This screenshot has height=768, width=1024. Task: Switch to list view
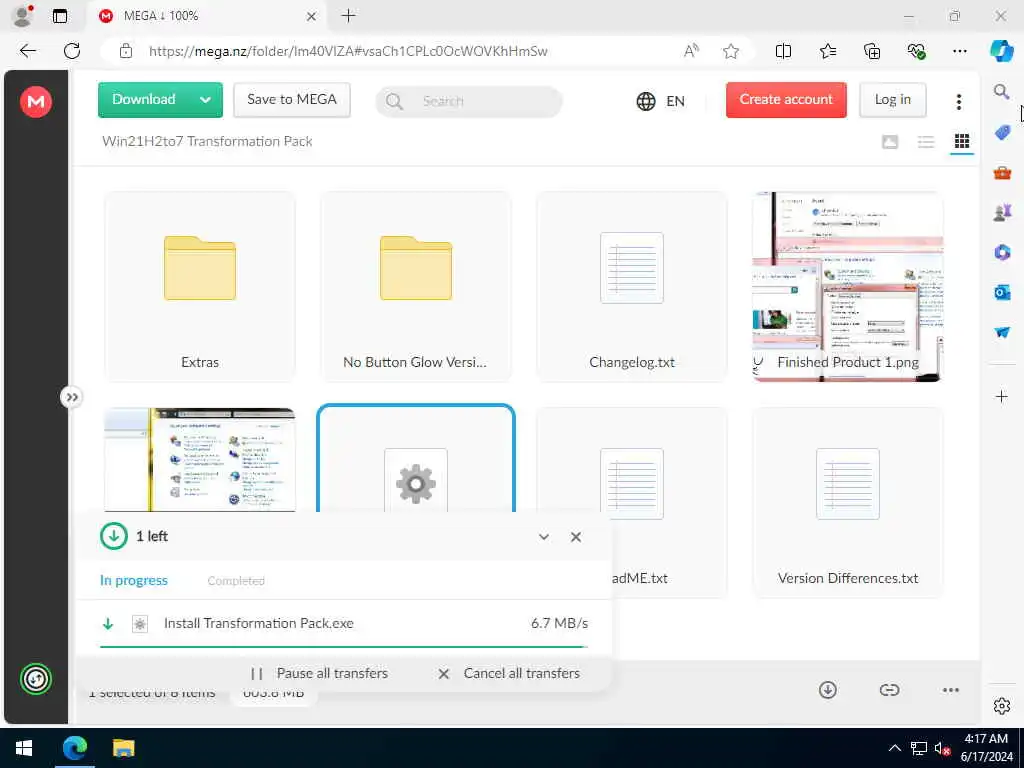click(926, 142)
